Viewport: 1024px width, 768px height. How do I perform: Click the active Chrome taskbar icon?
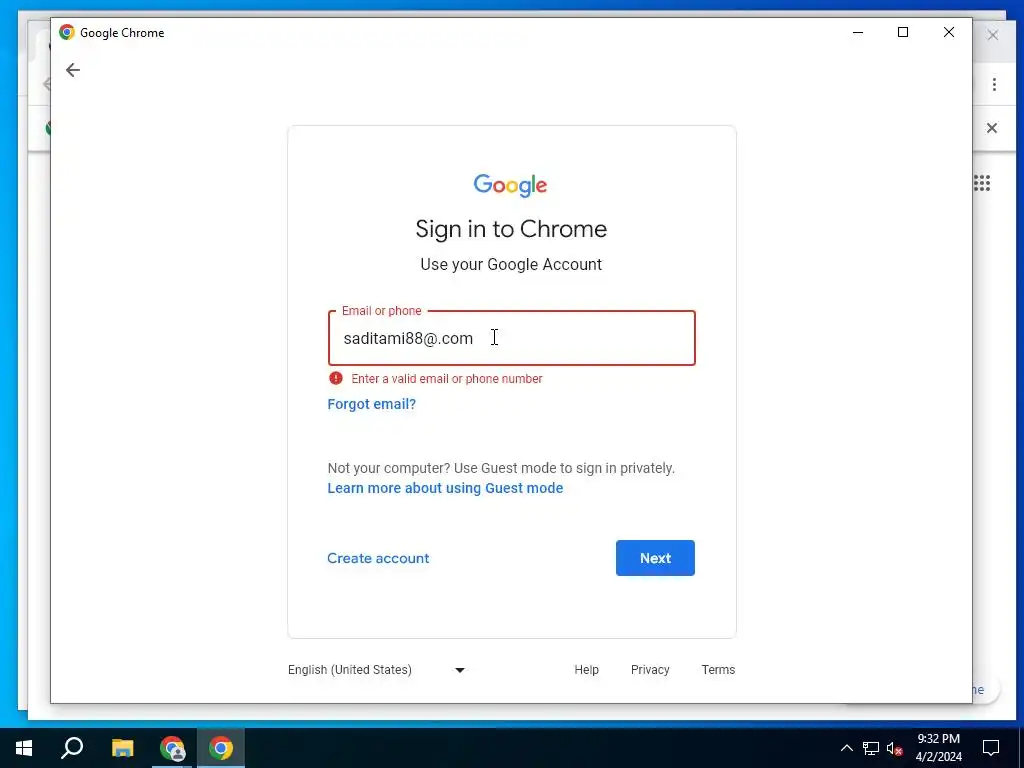click(221, 748)
